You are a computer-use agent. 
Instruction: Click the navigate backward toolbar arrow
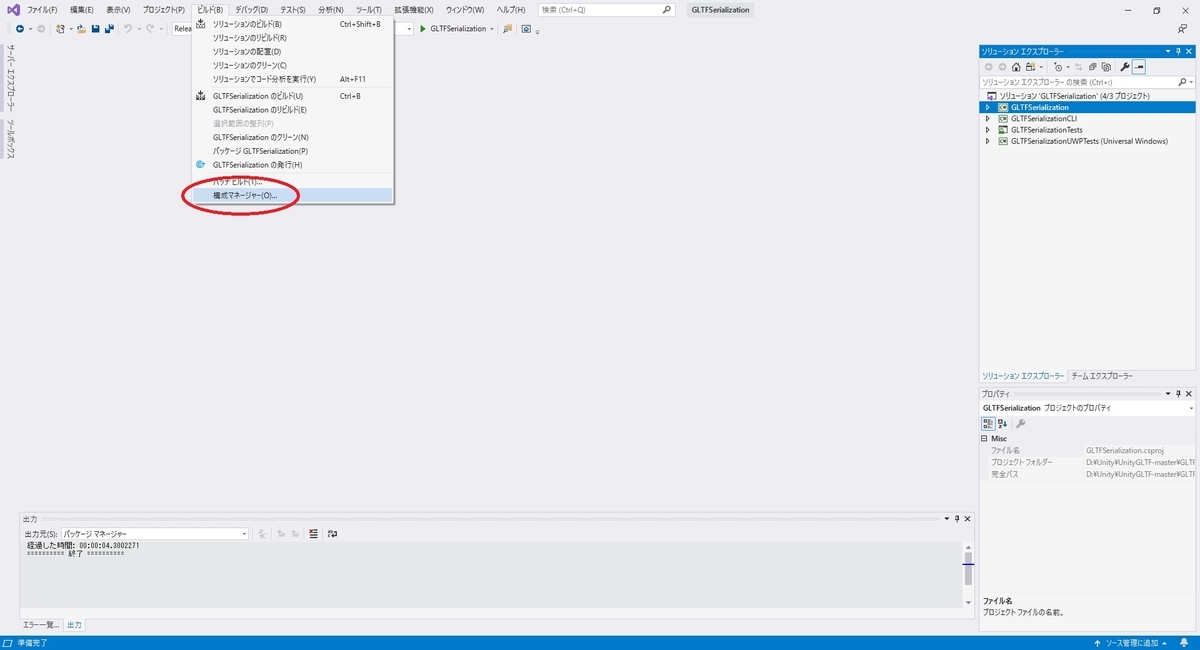[x=20, y=28]
